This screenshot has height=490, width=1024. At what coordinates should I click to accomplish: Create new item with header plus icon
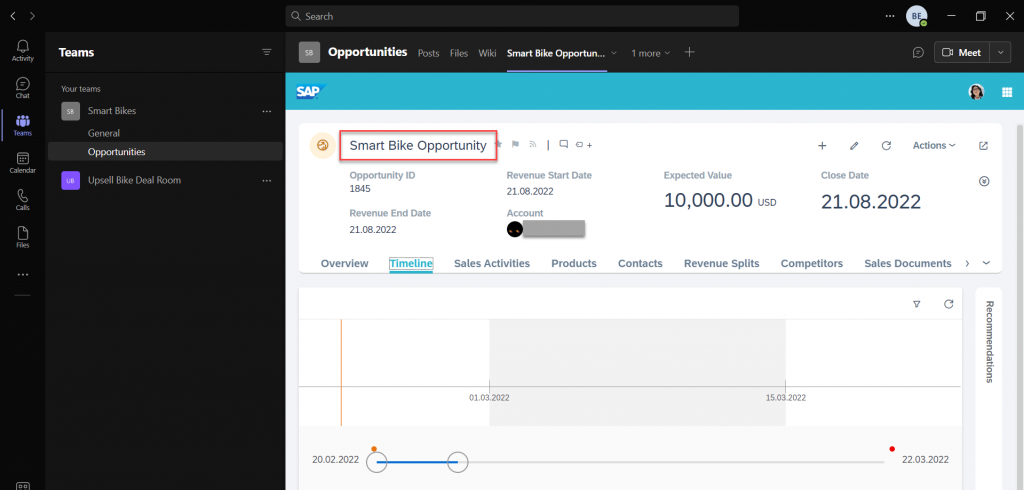(x=822, y=146)
